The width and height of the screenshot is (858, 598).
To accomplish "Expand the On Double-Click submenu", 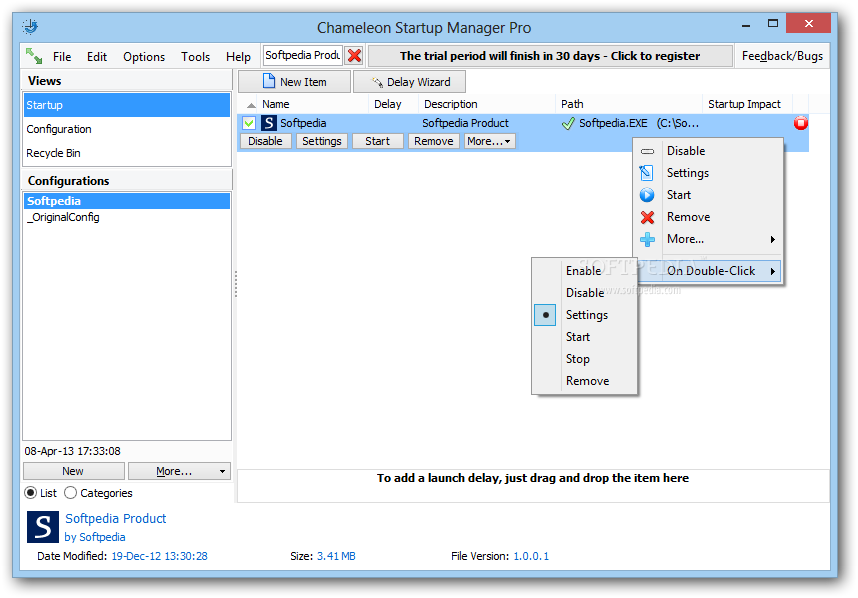I will 710,271.
